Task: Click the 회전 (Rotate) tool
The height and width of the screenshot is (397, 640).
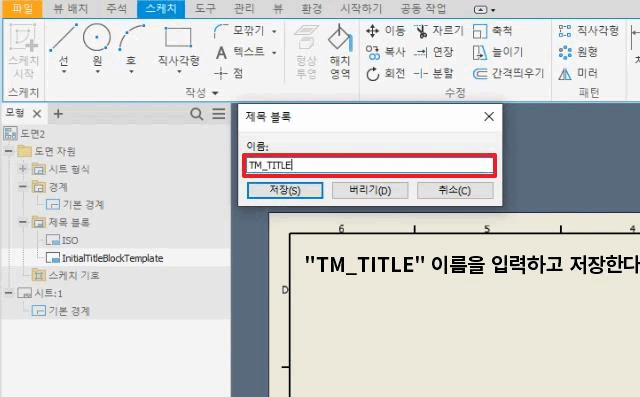Action: 385,73
